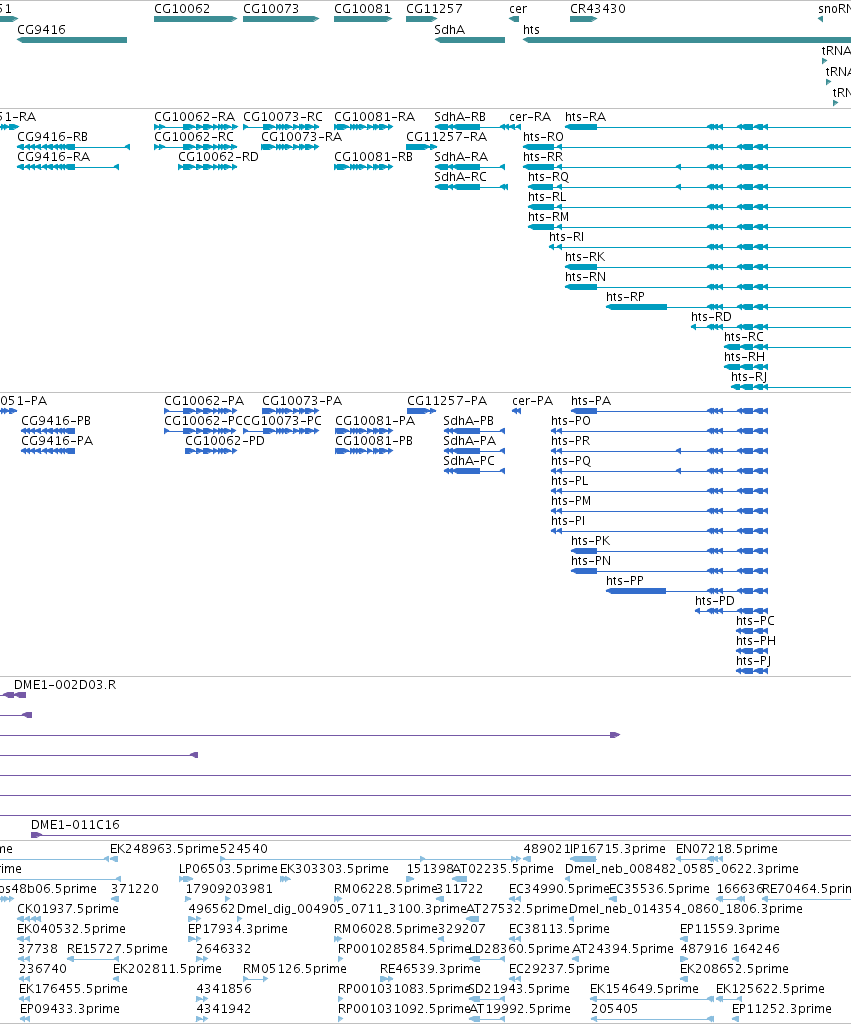The height and width of the screenshot is (1024, 851).
Task: Select transcript CG11257-RA
Action: point(421,147)
